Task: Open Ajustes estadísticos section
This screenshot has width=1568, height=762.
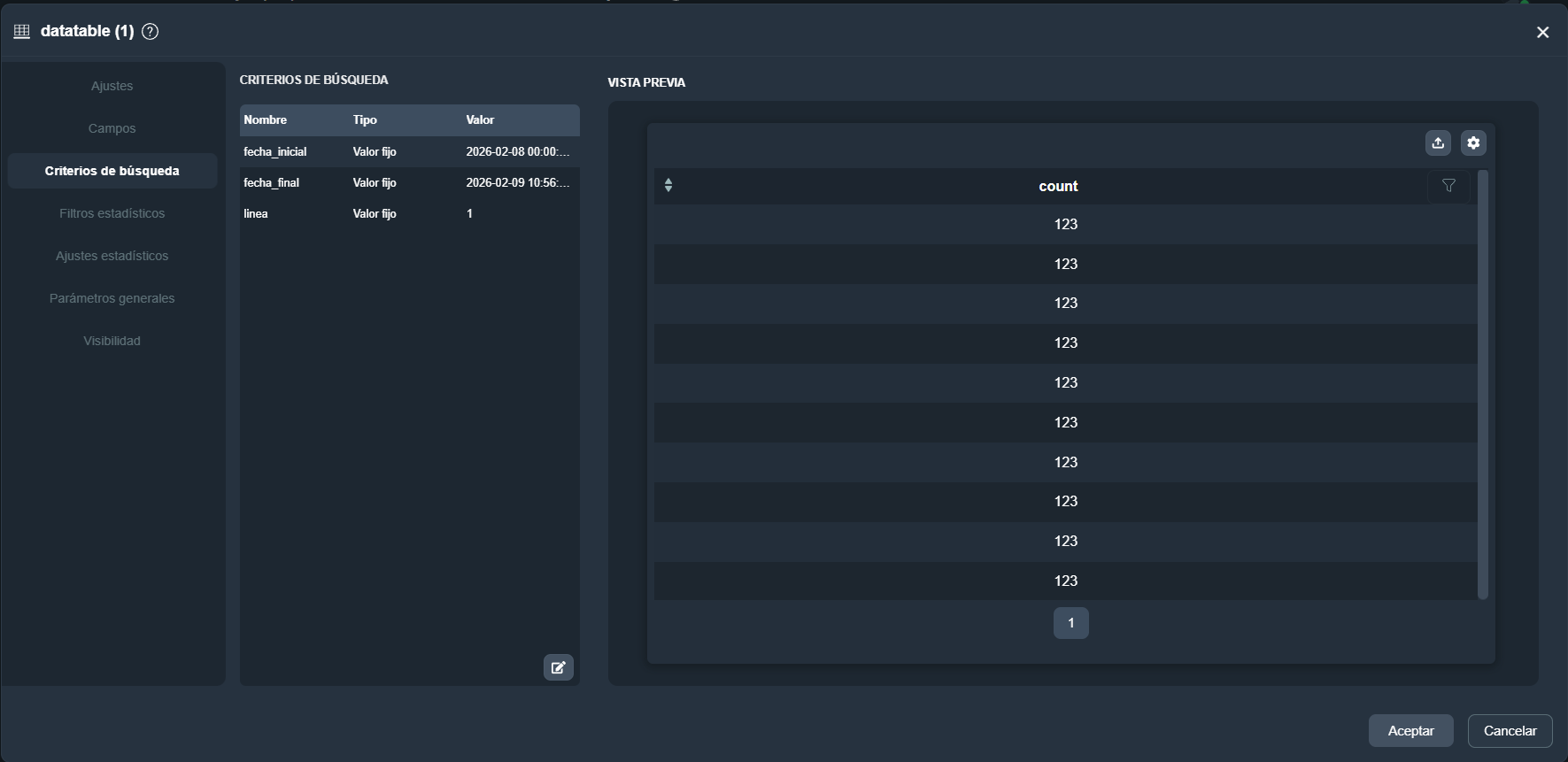Action: tap(112, 256)
